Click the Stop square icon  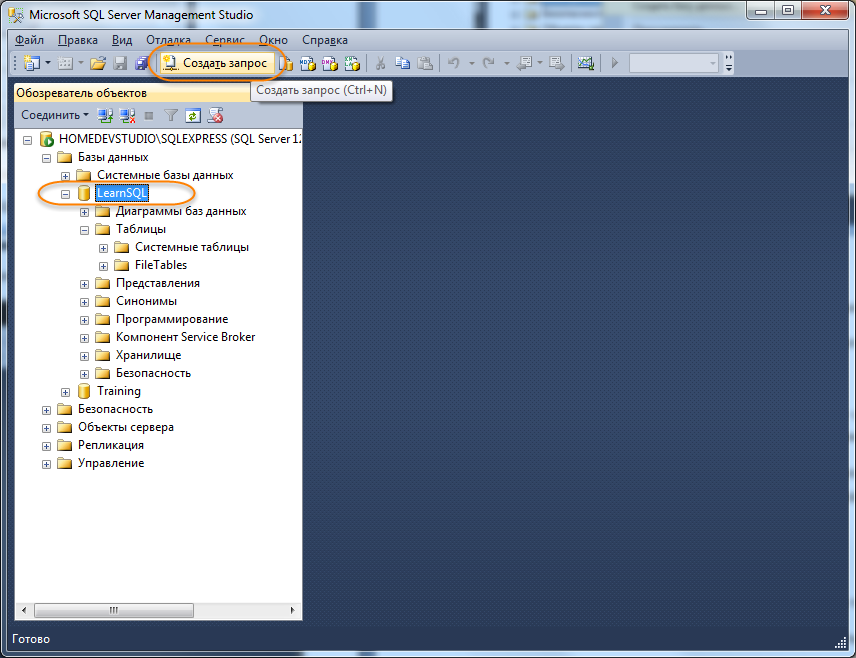[149, 115]
